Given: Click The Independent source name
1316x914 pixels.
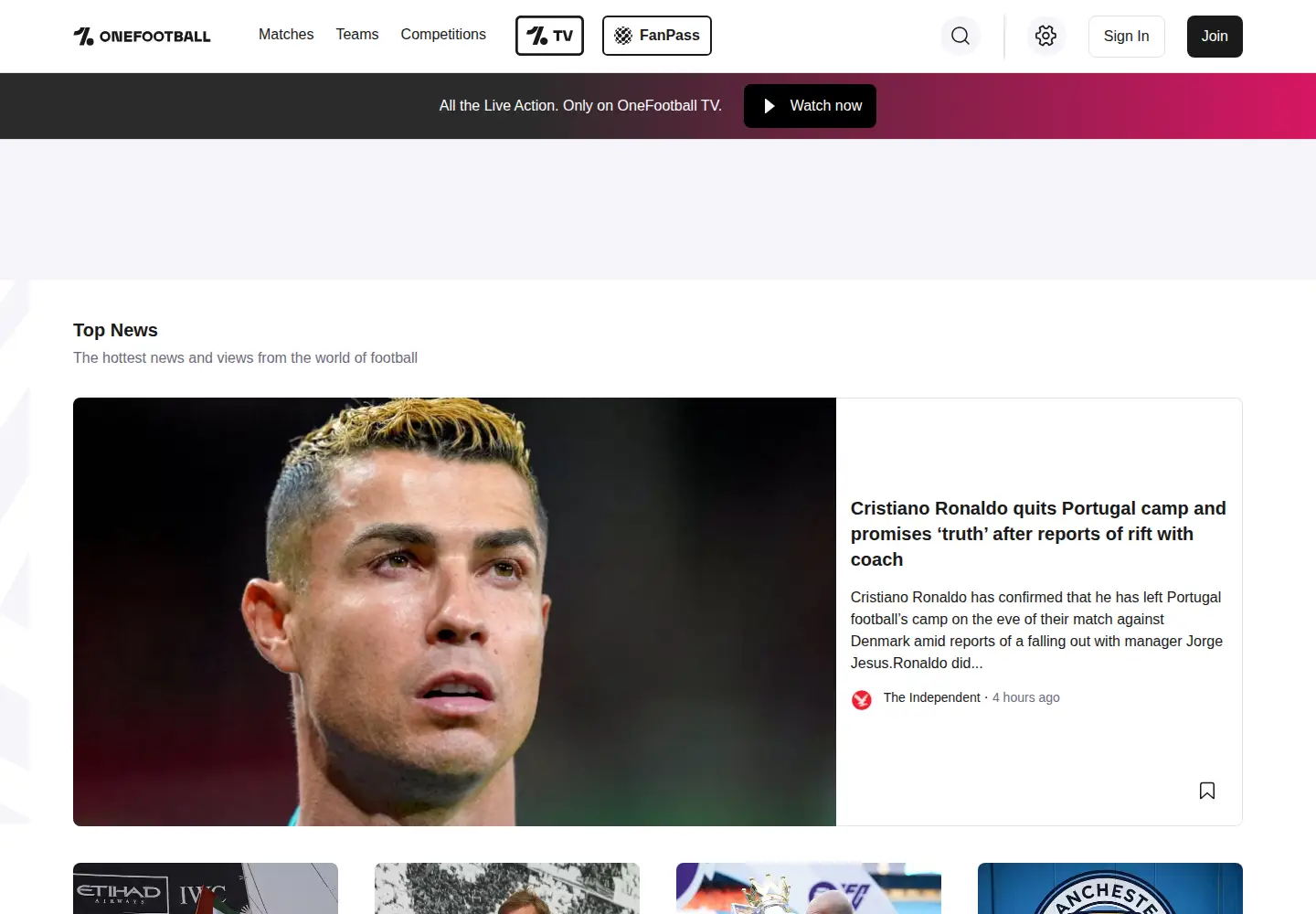Looking at the screenshot, I should coord(931,697).
